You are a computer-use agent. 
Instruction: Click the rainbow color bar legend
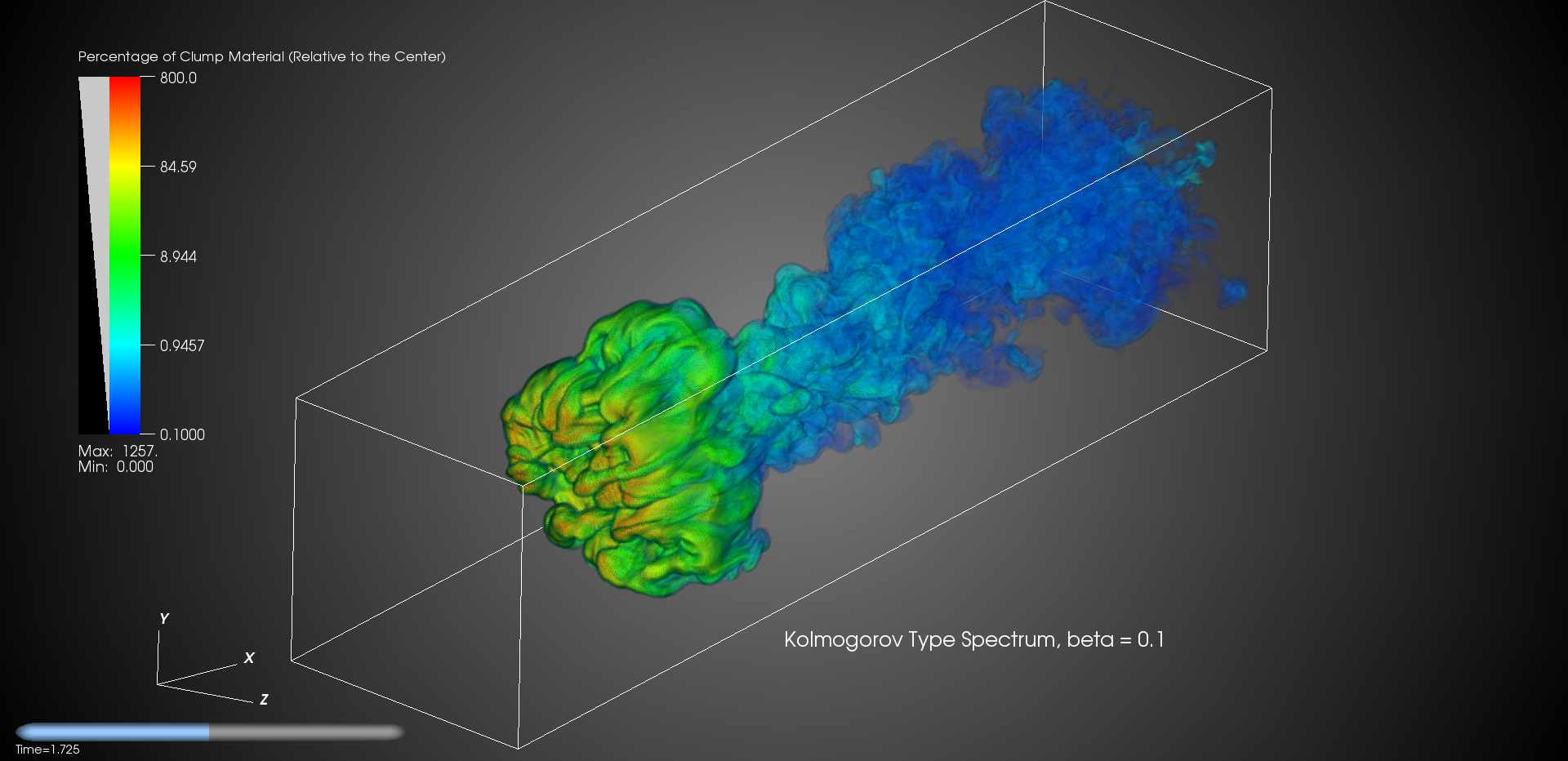coord(125,256)
